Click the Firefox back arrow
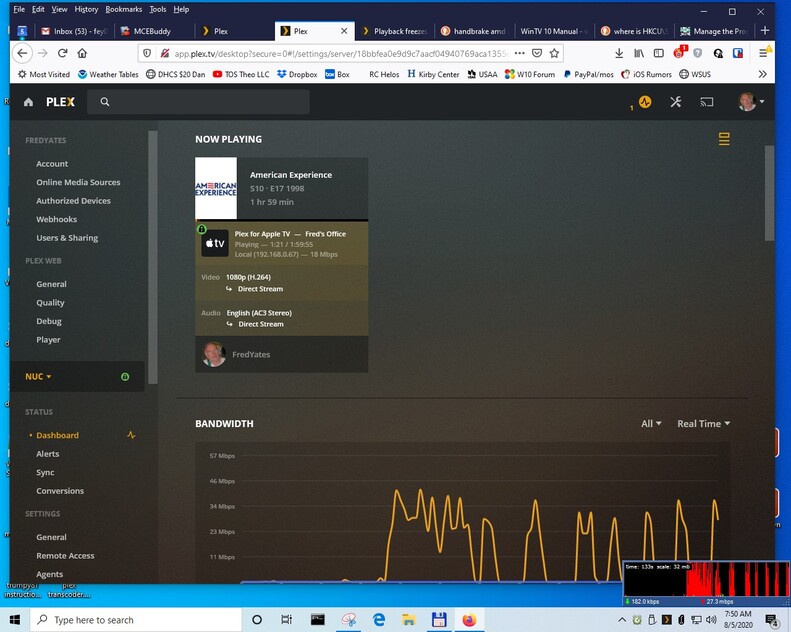 click(x=22, y=53)
